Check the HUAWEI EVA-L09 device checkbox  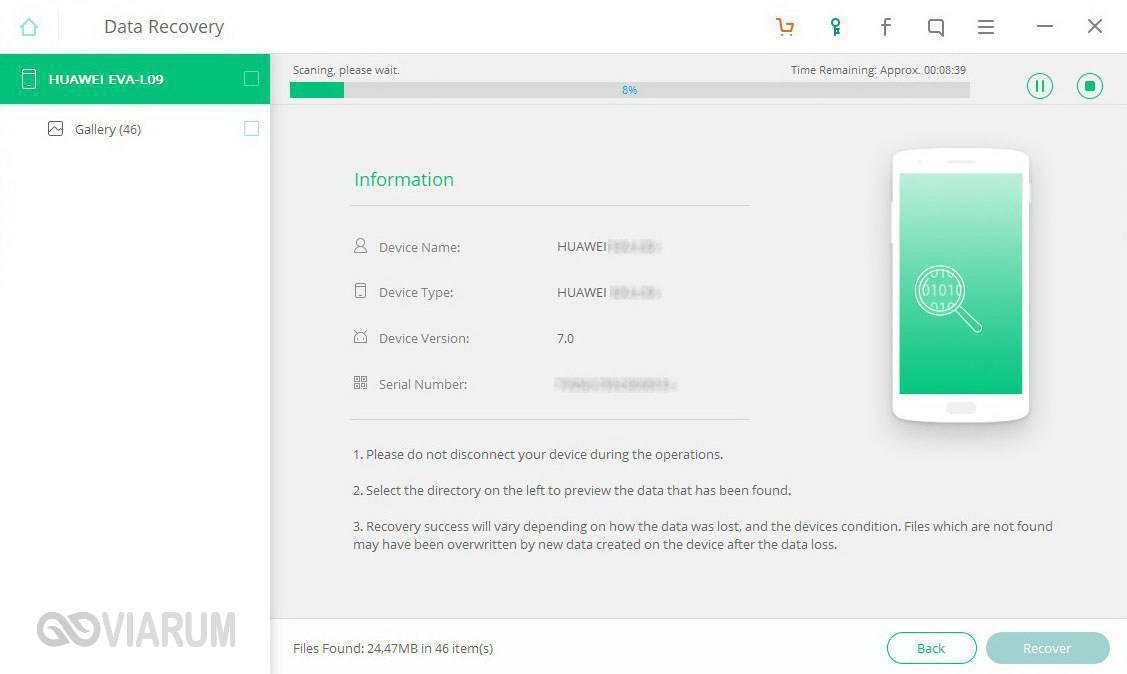point(251,79)
